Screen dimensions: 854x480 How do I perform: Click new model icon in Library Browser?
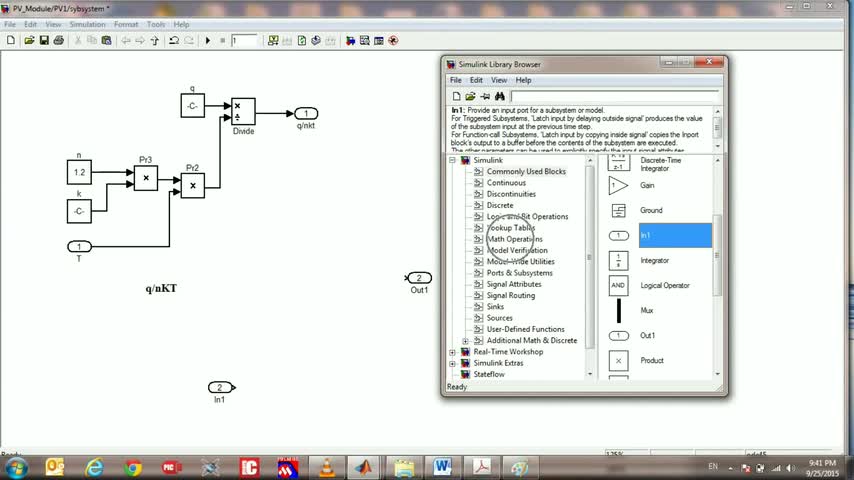click(x=456, y=96)
